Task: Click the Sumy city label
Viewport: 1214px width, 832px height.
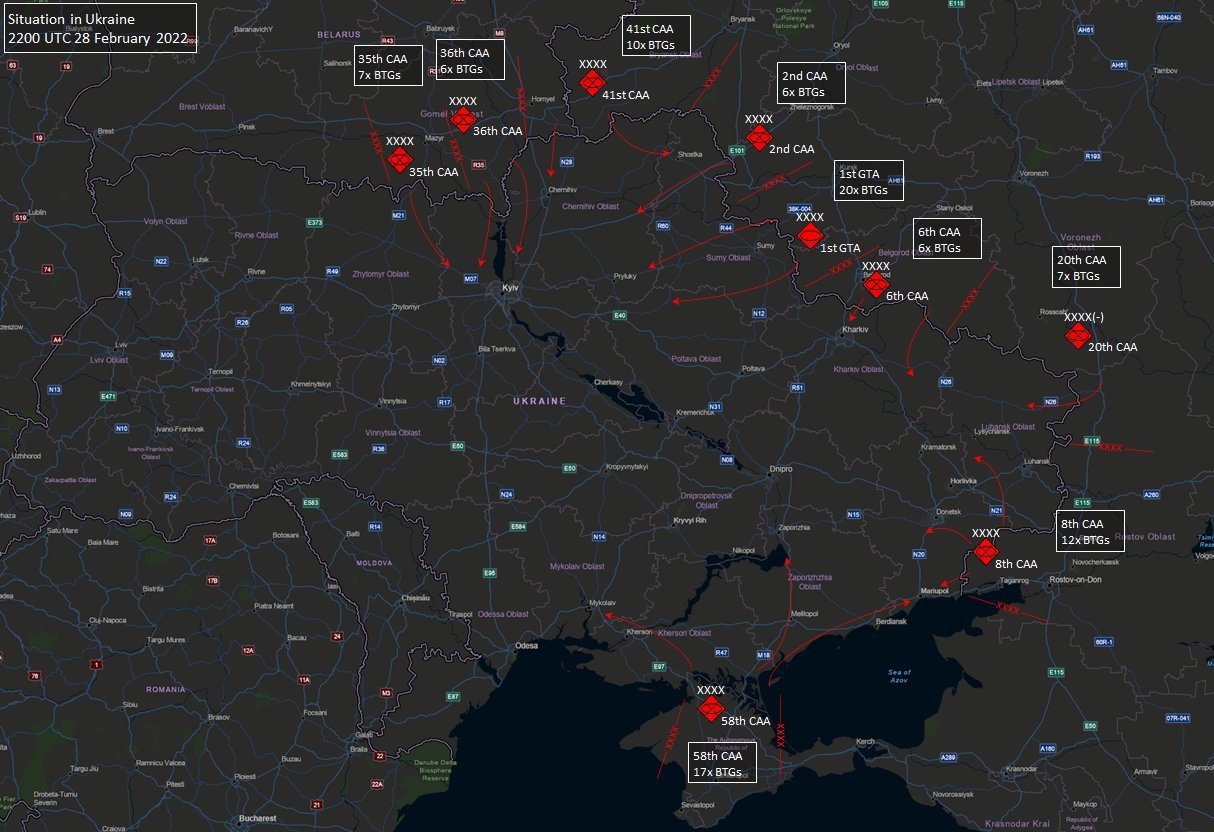Action: coord(767,245)
